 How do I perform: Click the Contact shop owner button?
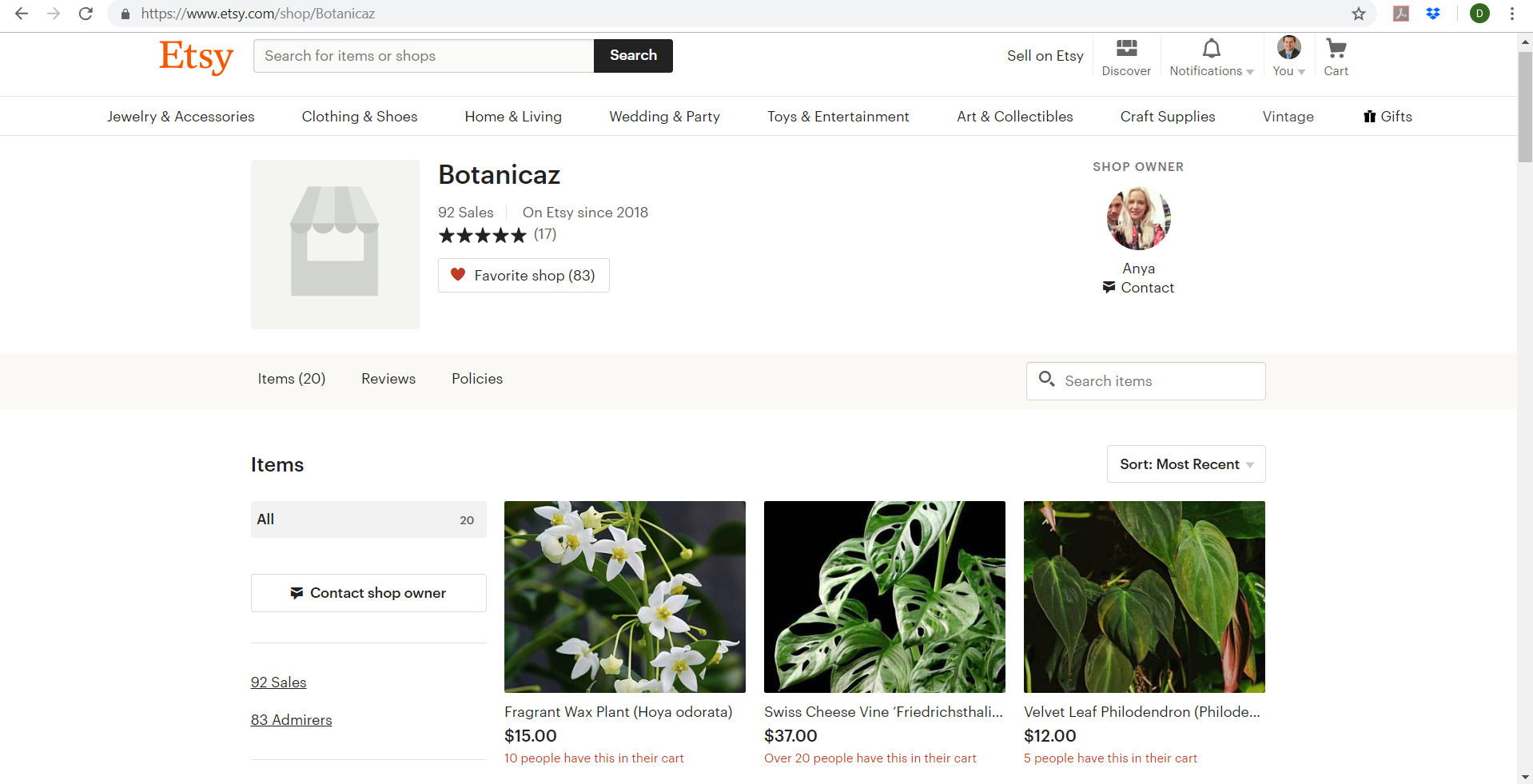click(x=368, y=593)
